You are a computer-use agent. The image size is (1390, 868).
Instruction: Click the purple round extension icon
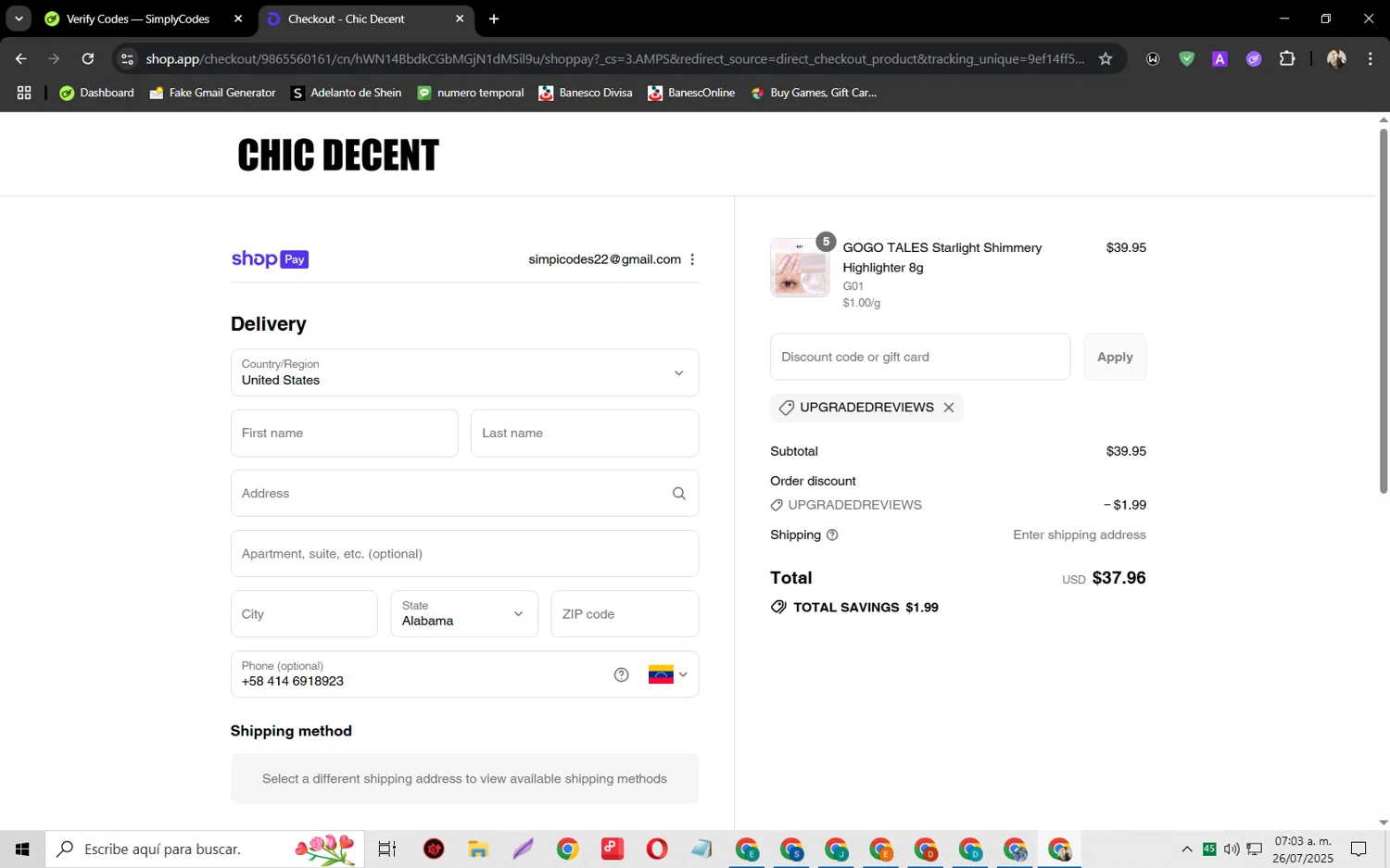tap(1254, 58)
